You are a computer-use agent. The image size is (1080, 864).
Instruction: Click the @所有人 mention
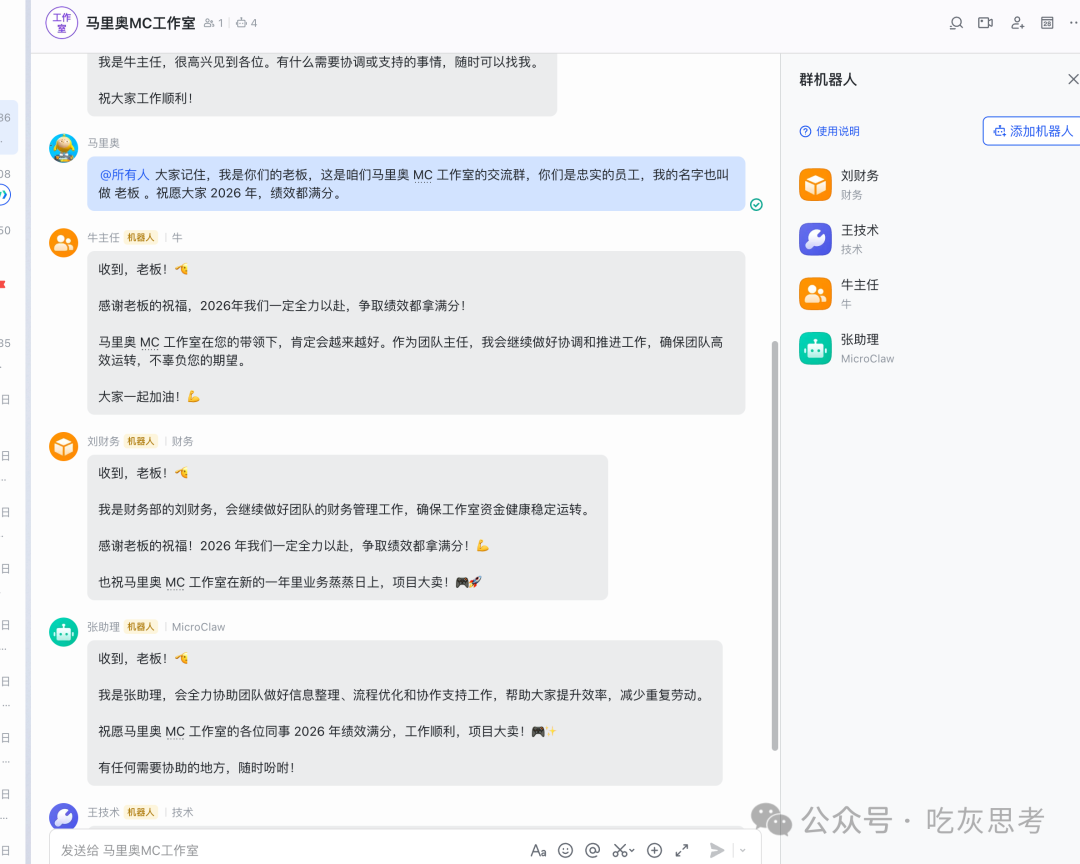tap(125, 175)
